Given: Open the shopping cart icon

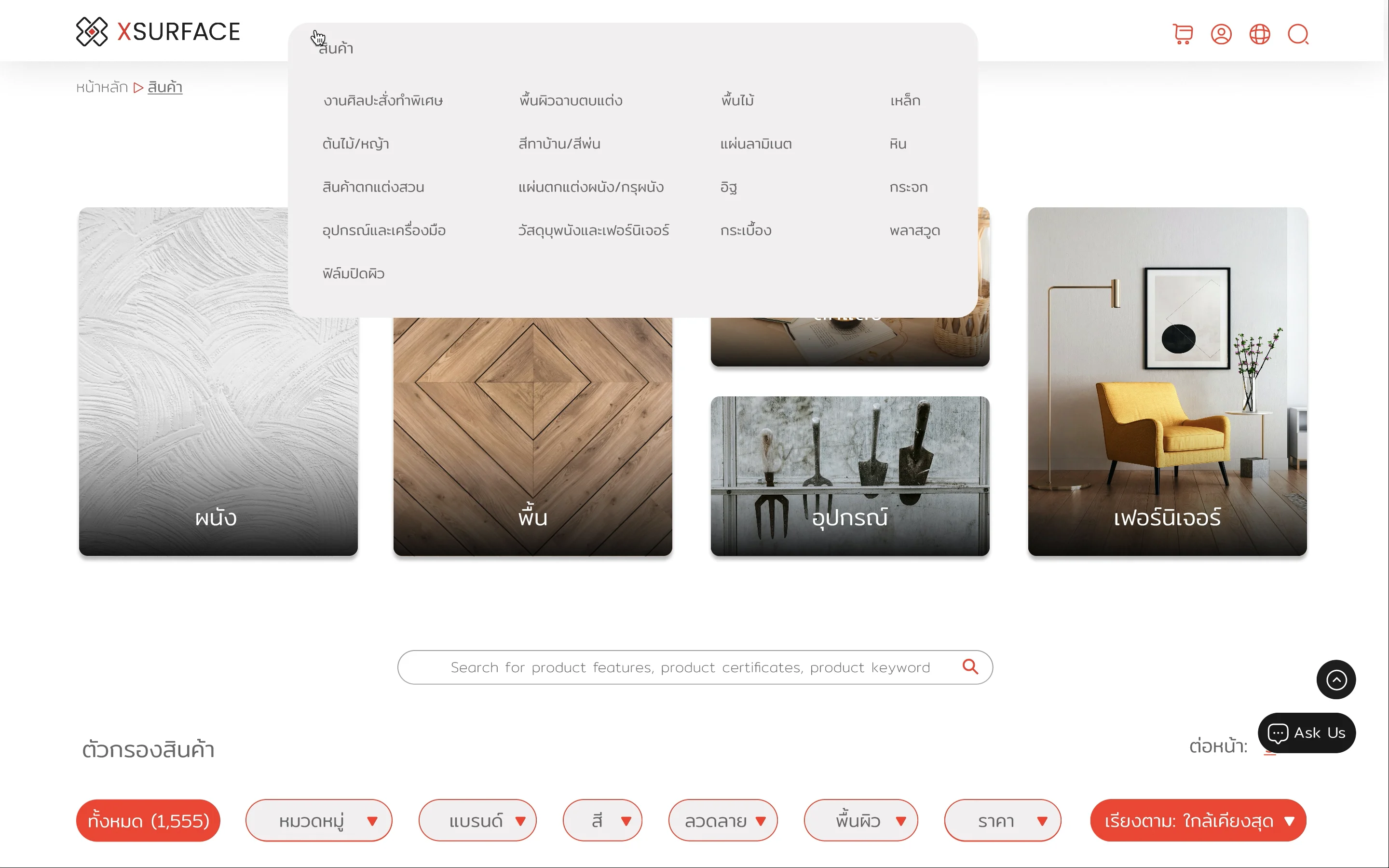Looking at the screenshot, I should coord(1183,34).
